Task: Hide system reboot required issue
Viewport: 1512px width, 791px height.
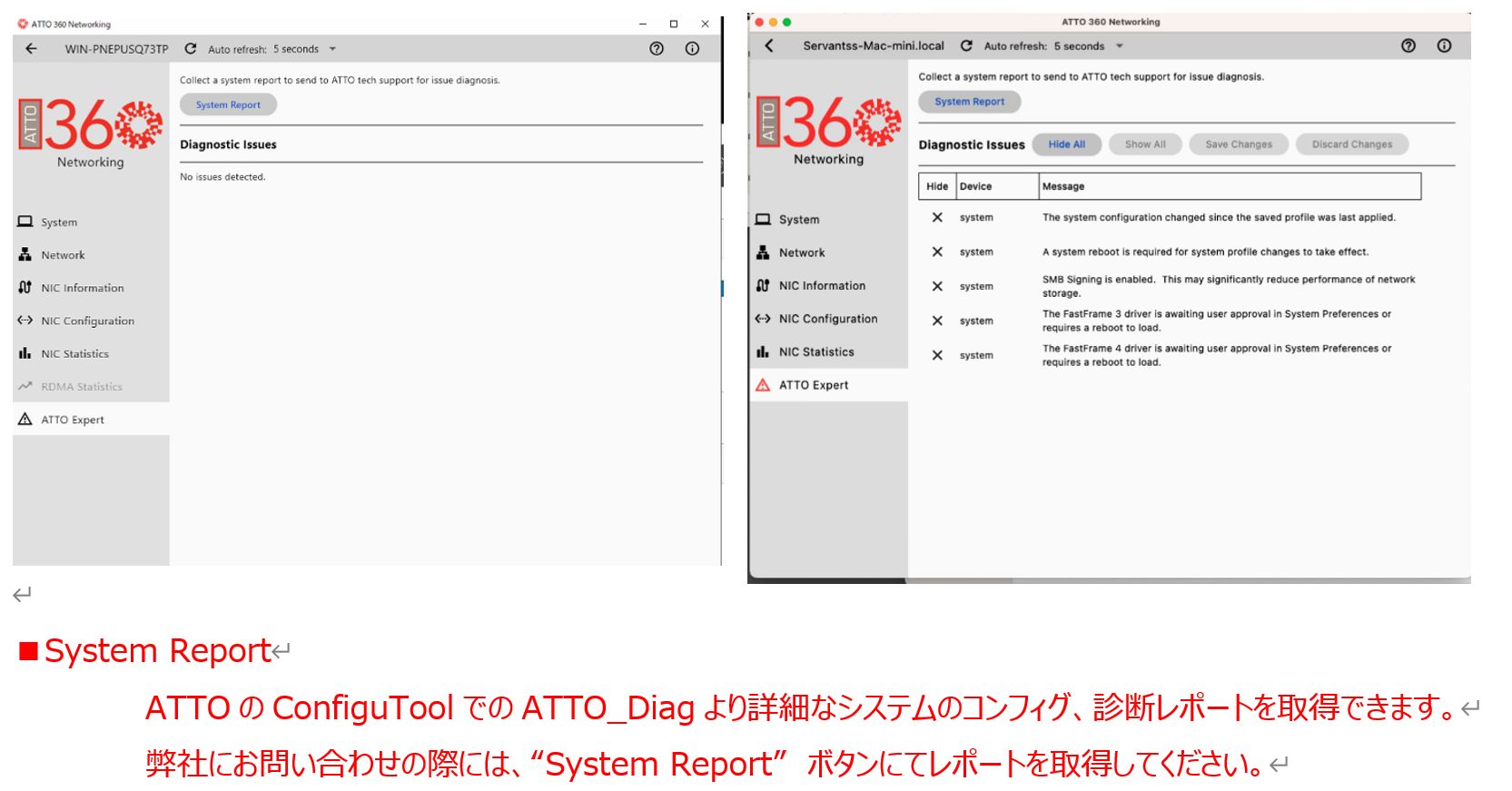Action: point(937,252)
